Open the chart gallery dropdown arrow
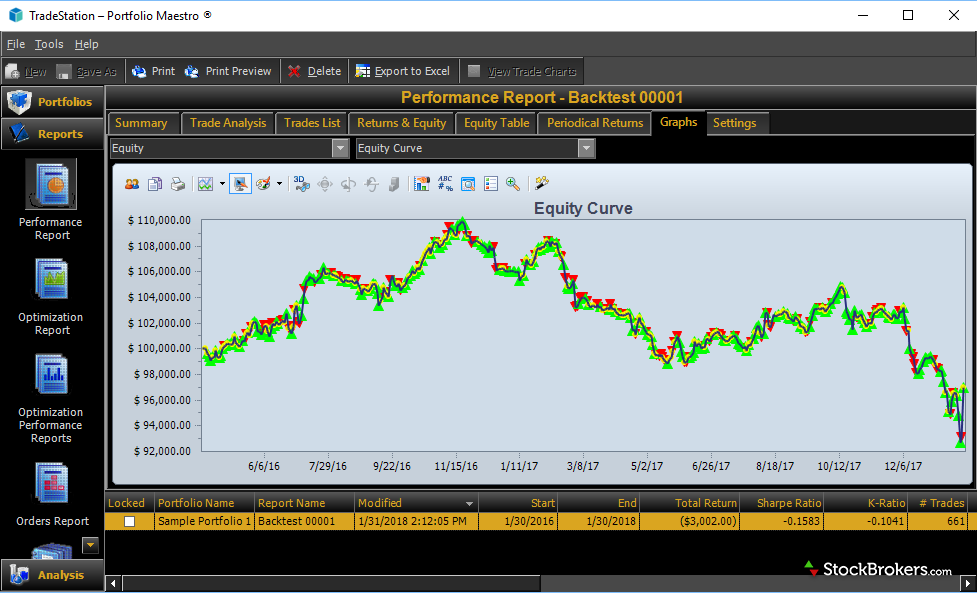The width and height of the screenshot is (977, 593). [x=222, y=184]
